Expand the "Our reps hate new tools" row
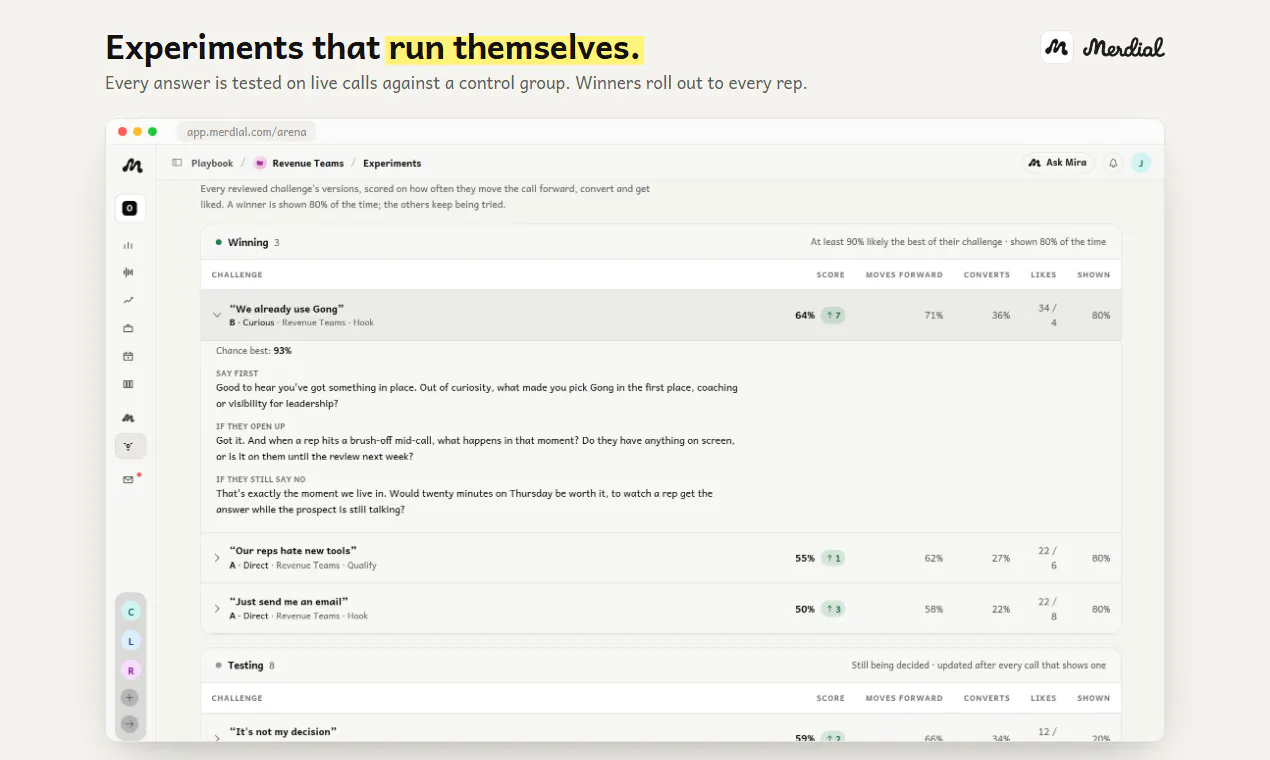Image resolution: width=1270 pixels, height=760 pixels. click(217, 558)
